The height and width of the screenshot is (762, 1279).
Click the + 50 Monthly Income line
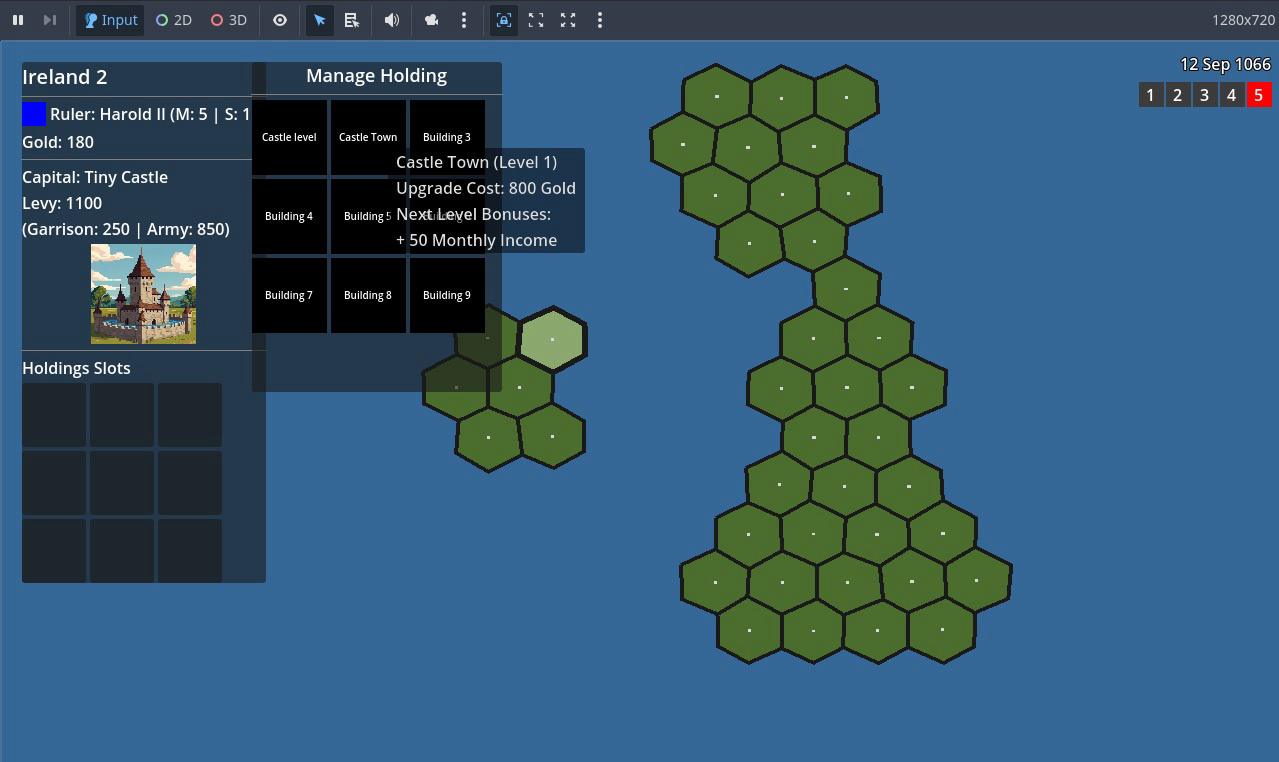476,240
